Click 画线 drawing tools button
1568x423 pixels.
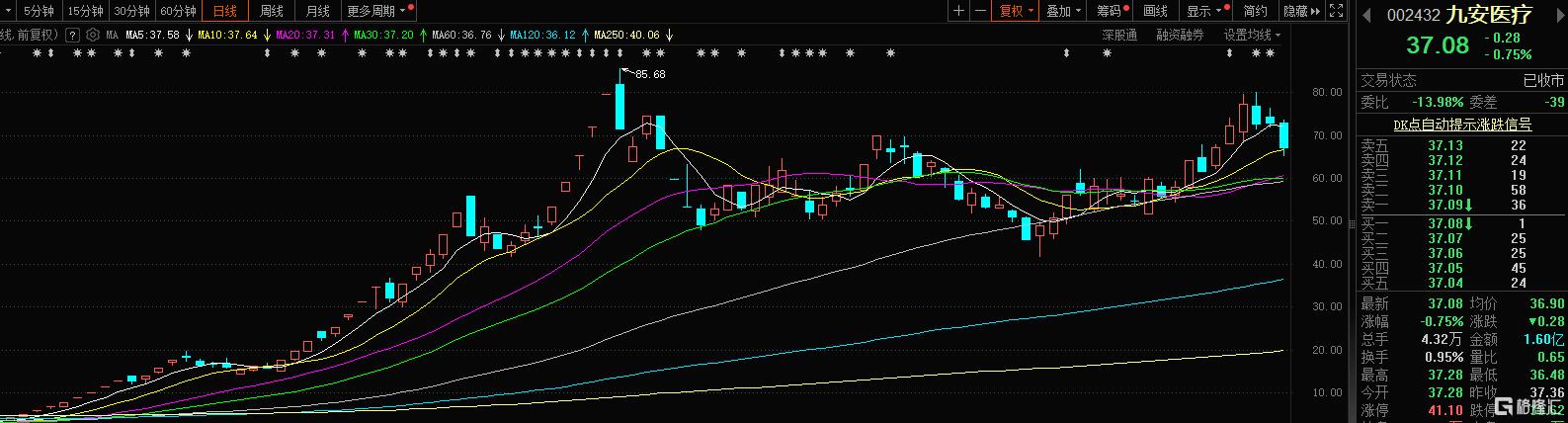tap(1155, 11)
